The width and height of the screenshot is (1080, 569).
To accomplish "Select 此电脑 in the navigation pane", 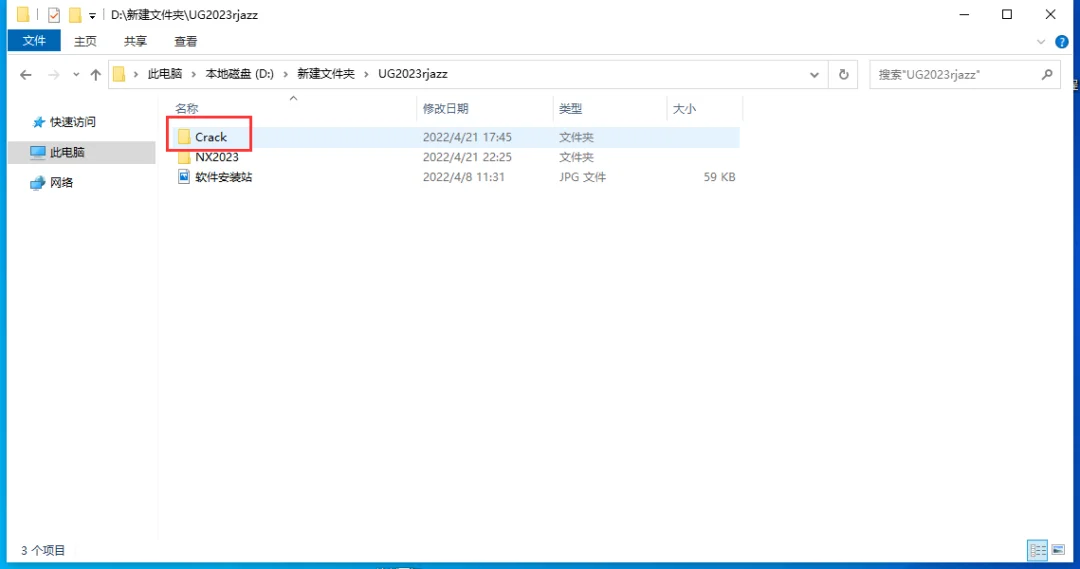I will coord(67,152).
